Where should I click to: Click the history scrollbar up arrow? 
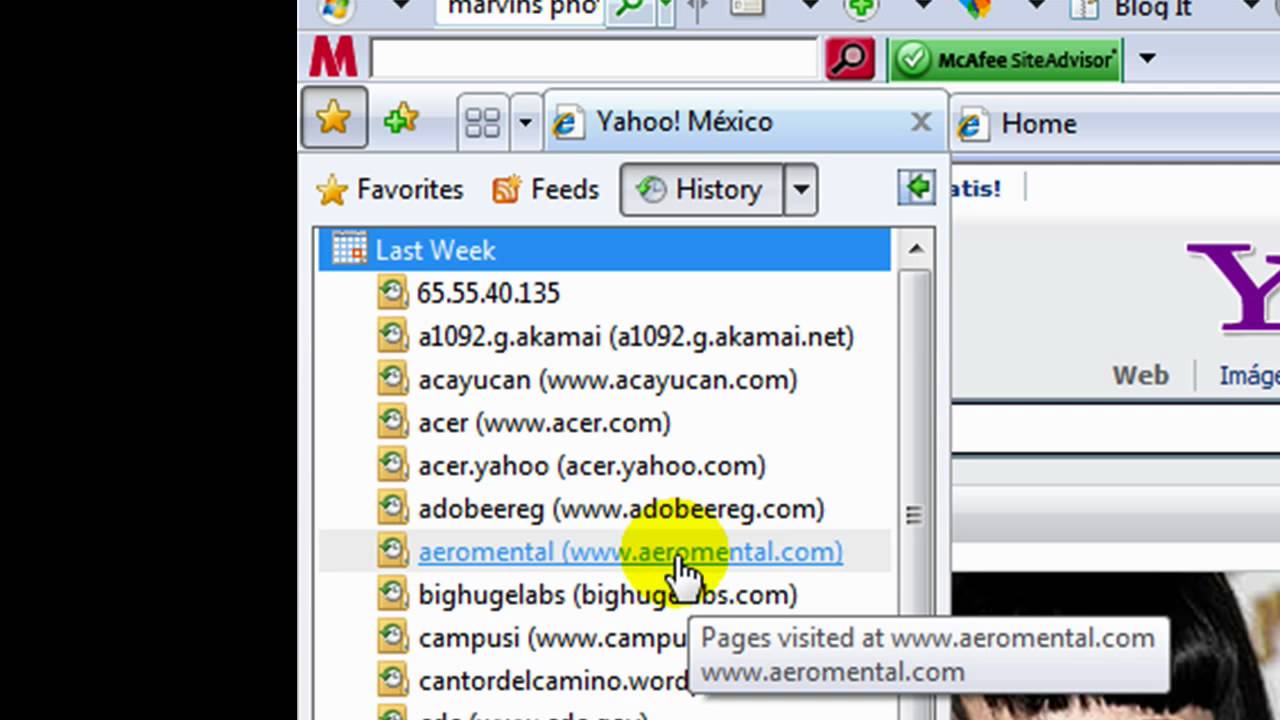point(917,248)
